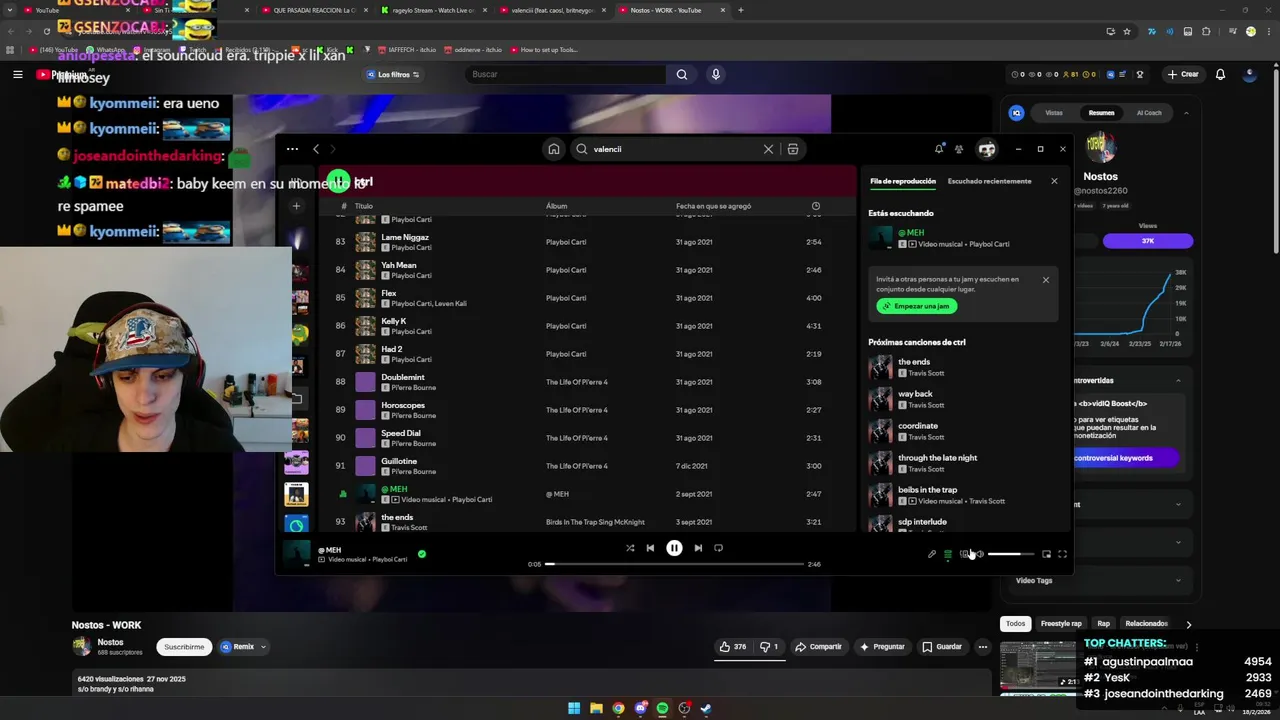Open the lyrics microphone icon in Spotify
The image size is (1280, 720).
pyautogui.click(x=932, y=554)
